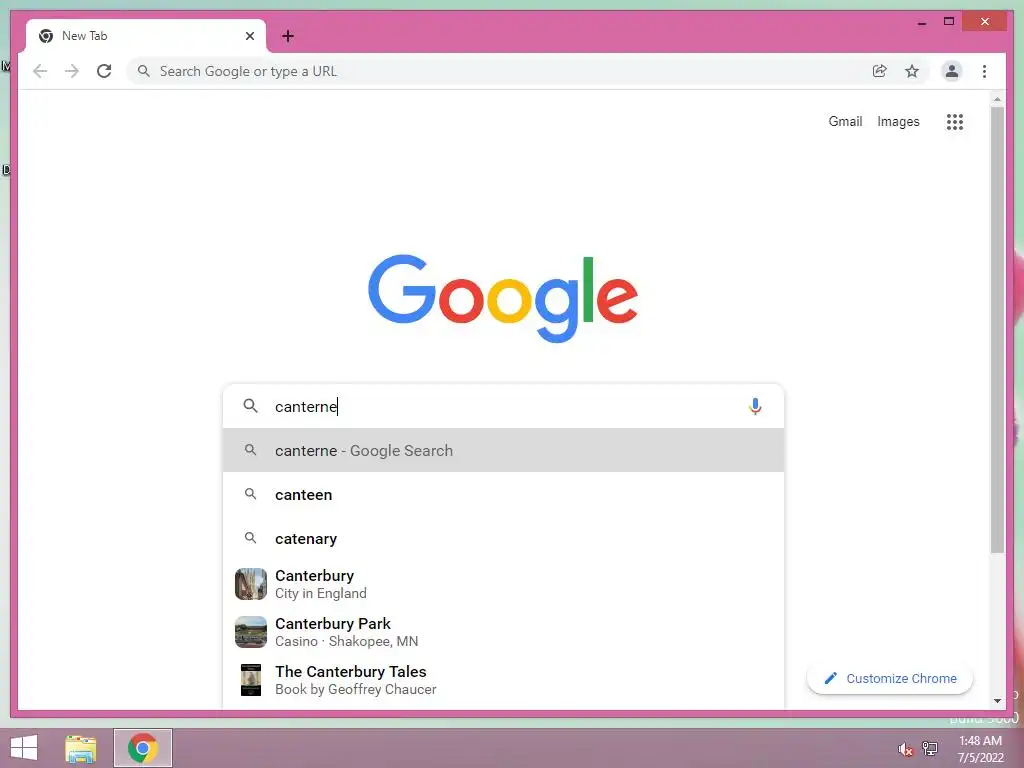
Task: Select the New Tab tab
Action: click(146, 36)
